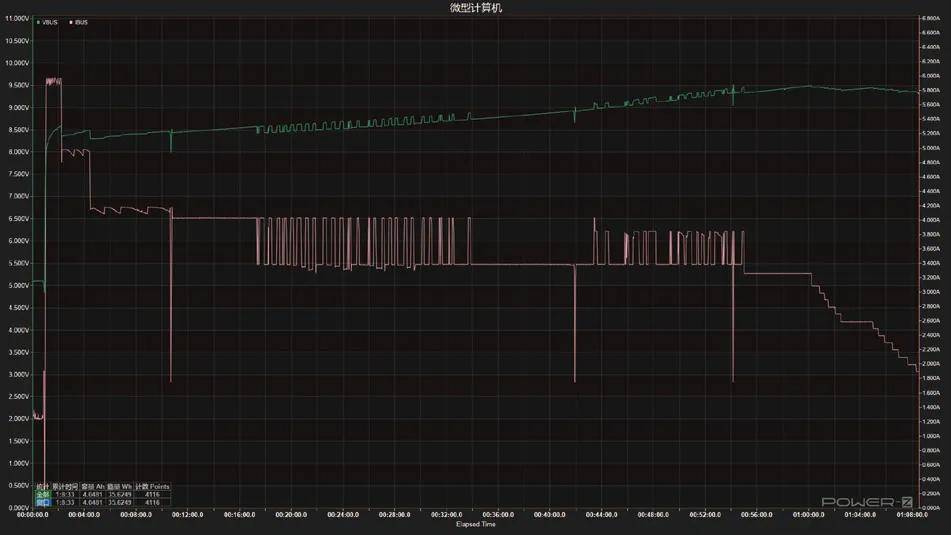The image size is (951, 535).
Task: Click the 01:00:00.0 tick on the time axis
Action: click(808, 514)
